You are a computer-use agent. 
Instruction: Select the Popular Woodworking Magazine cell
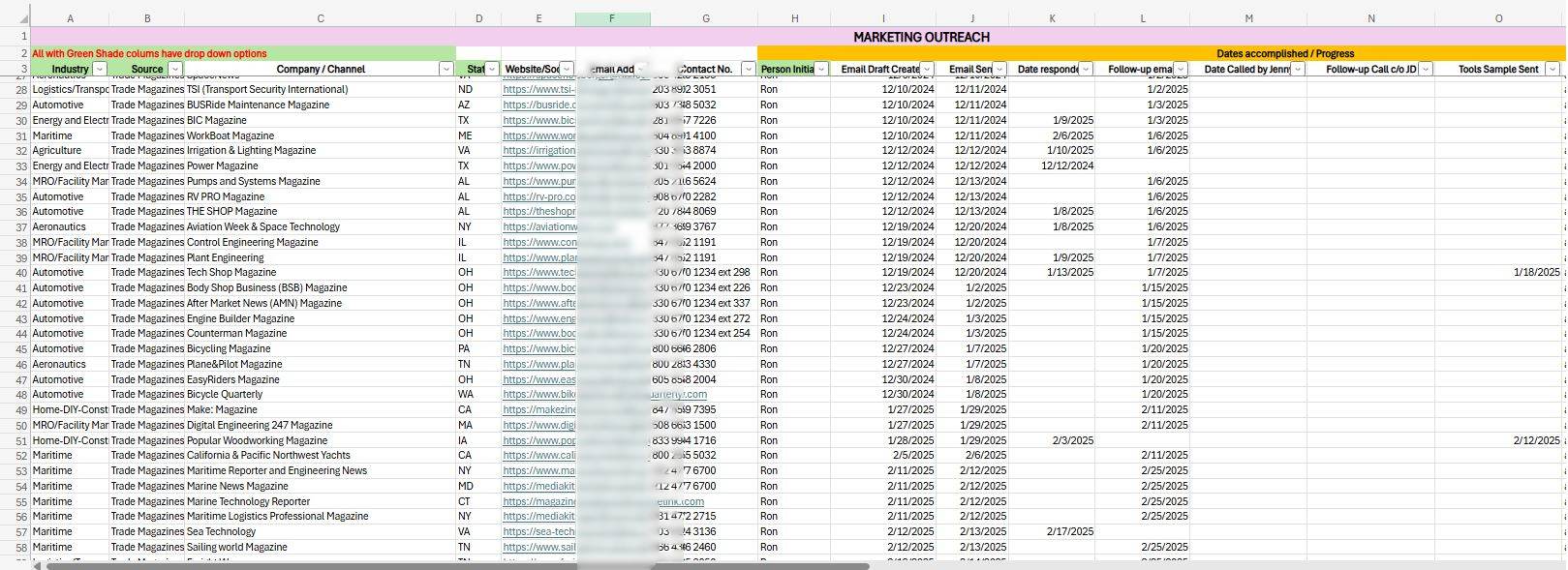[x=321, y=440]
